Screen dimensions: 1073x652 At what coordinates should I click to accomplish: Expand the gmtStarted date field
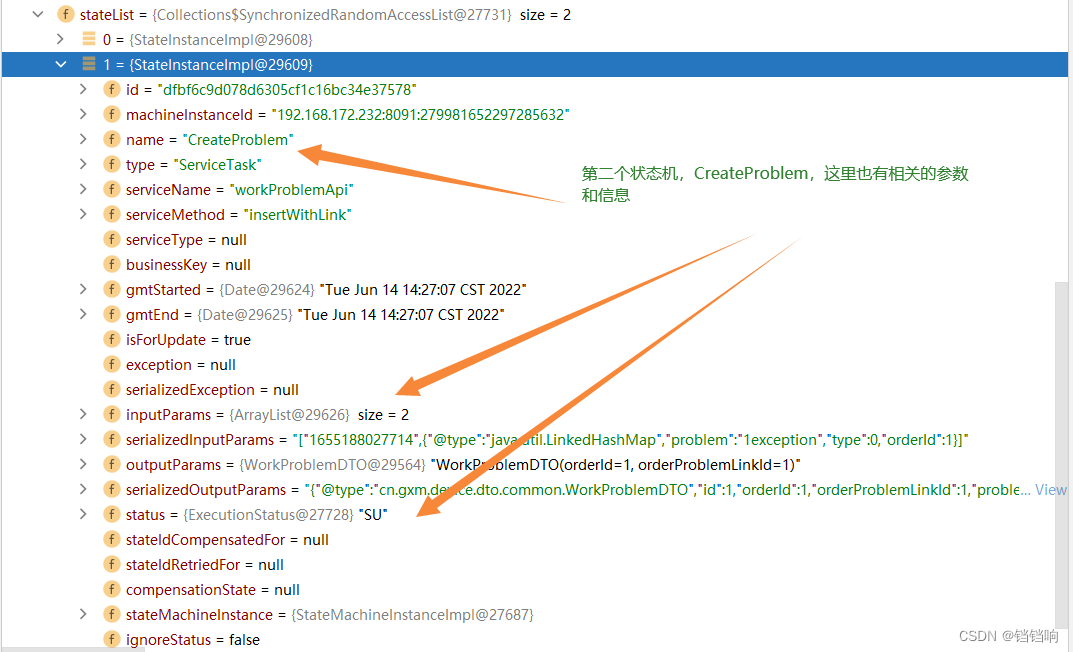(x=83, y=289)
